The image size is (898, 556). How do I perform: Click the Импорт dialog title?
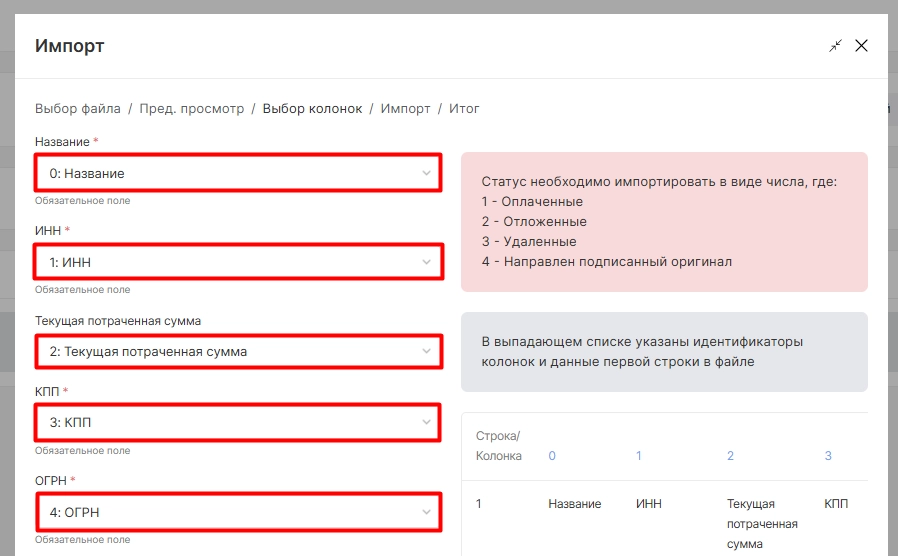coord(69,46)
